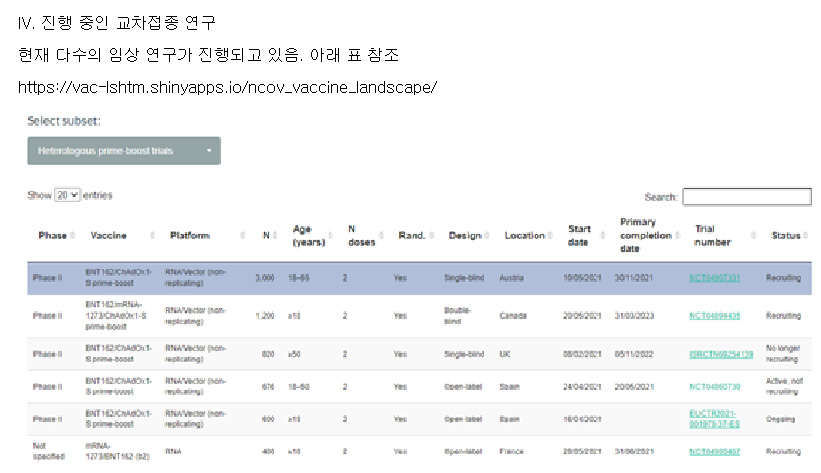The height and width of the screenshot is (473, 821).
Task: Open the Show 20 entries dropdown
Action: point(68,196)
